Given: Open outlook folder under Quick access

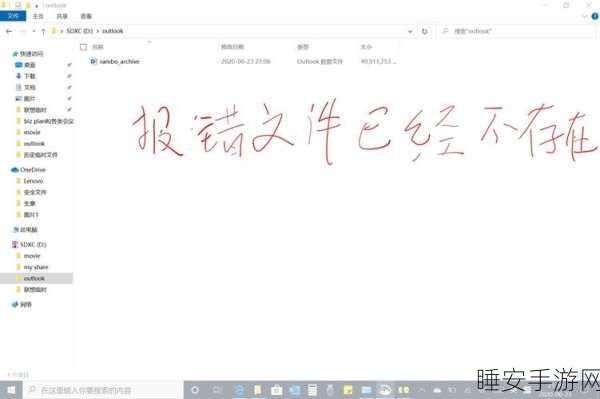Looking at the screenshot, I should (34, 143).
